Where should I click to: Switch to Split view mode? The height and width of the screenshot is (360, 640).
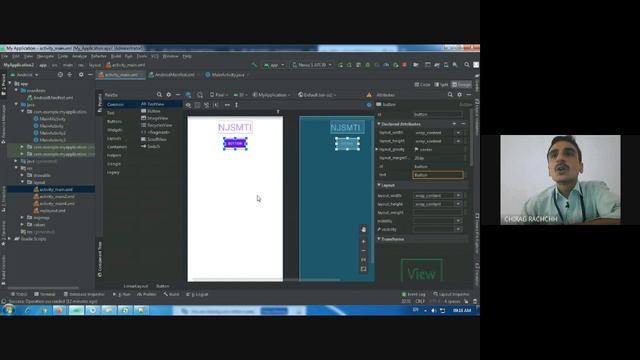441,84
